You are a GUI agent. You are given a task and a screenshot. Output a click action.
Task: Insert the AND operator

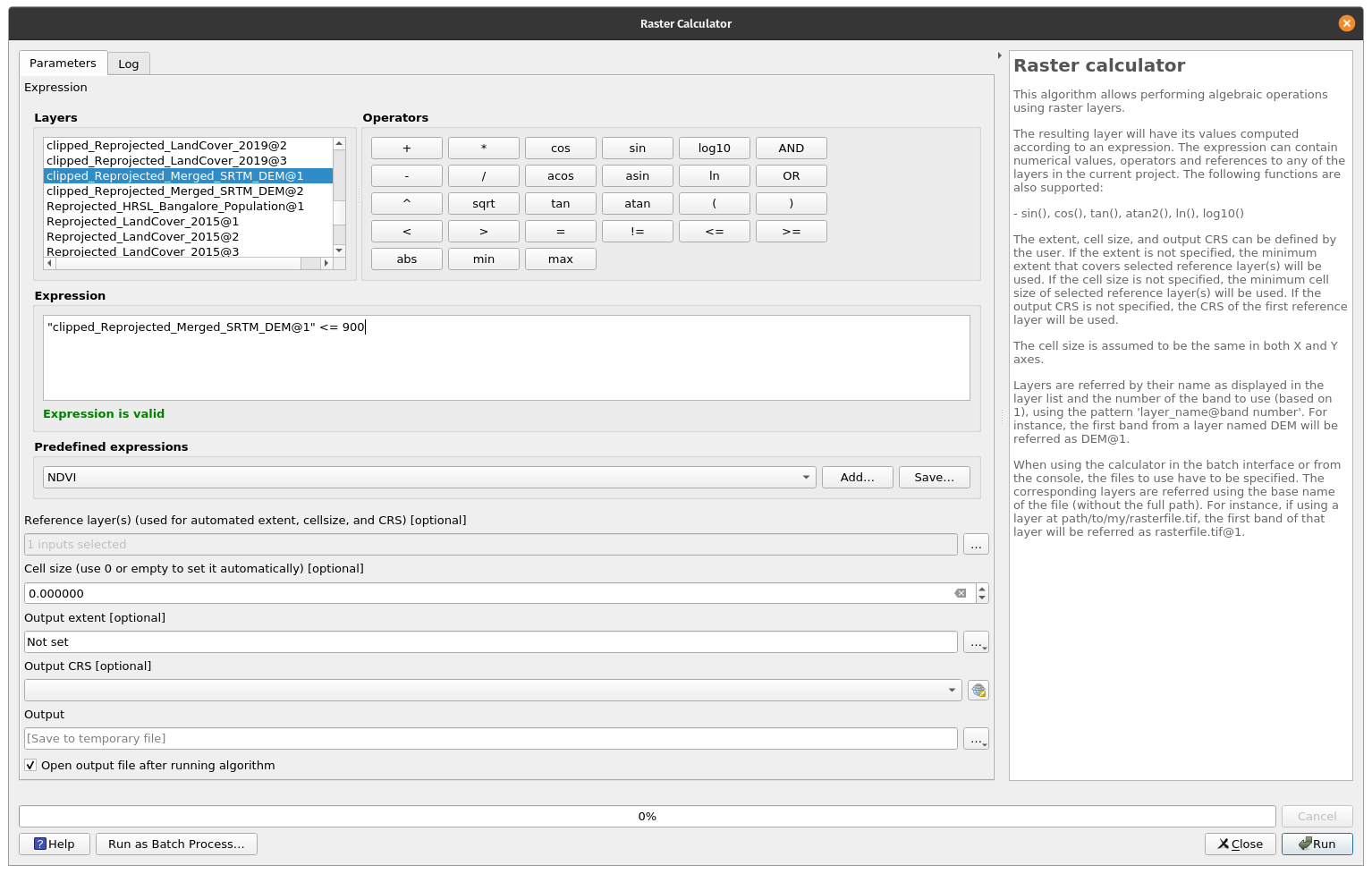click(792, 148)
